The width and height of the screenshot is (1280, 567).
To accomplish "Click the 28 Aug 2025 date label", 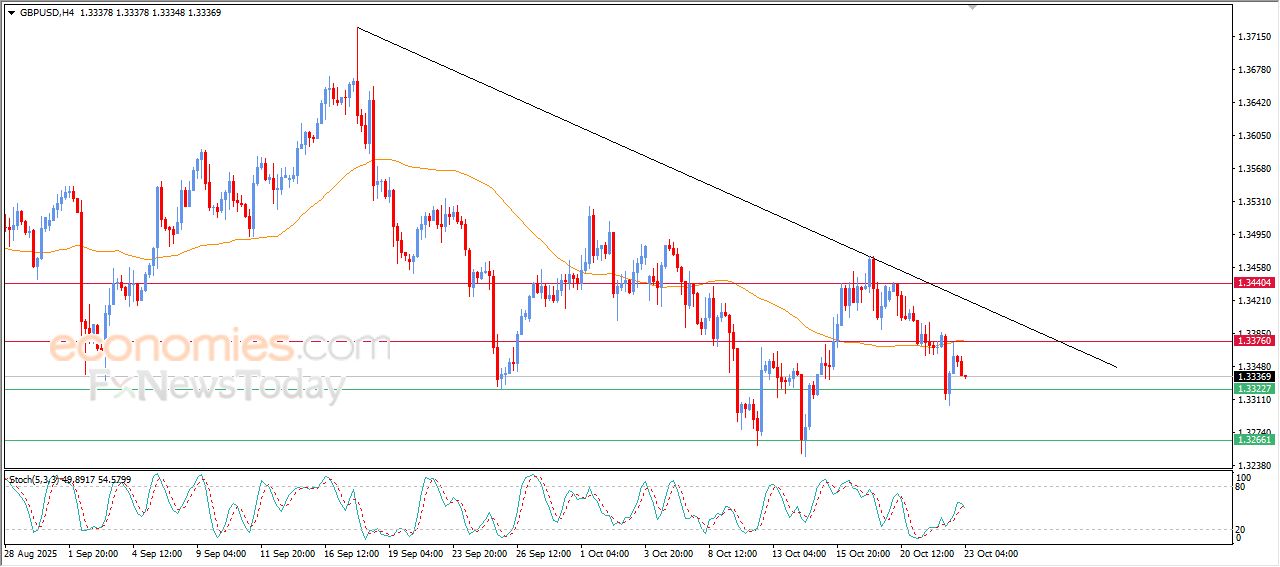I will [x=30, y=553].
